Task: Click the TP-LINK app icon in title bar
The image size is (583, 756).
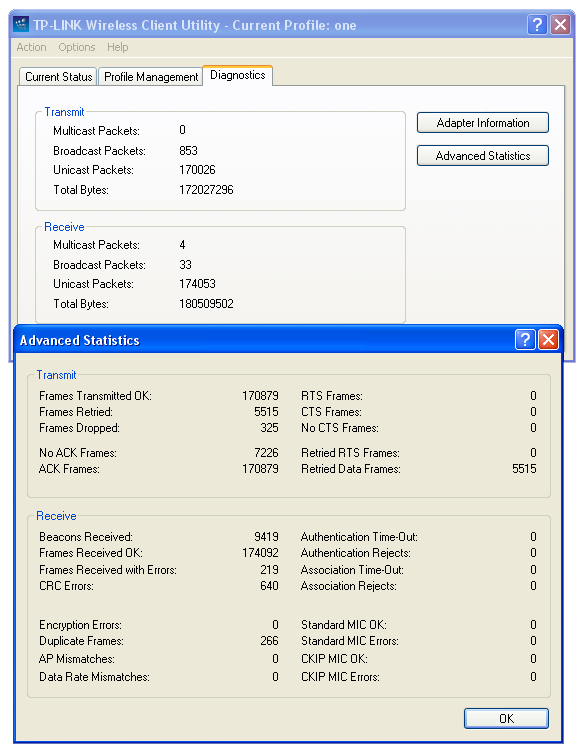Action: click(21, 24)
